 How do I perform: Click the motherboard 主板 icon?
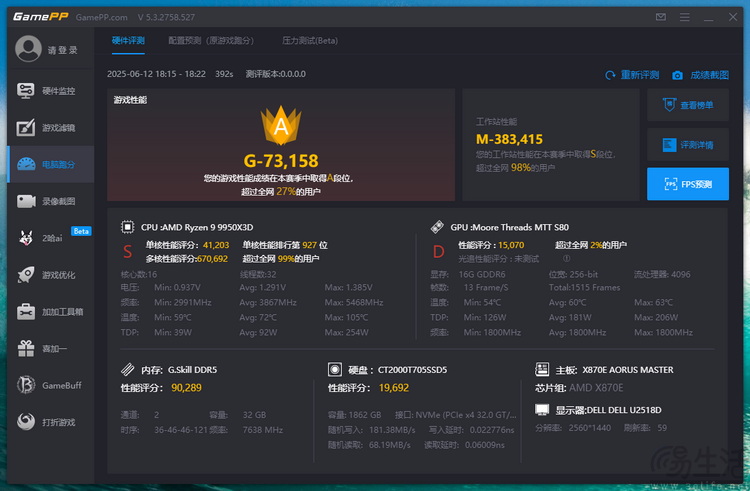pos(542,369)
